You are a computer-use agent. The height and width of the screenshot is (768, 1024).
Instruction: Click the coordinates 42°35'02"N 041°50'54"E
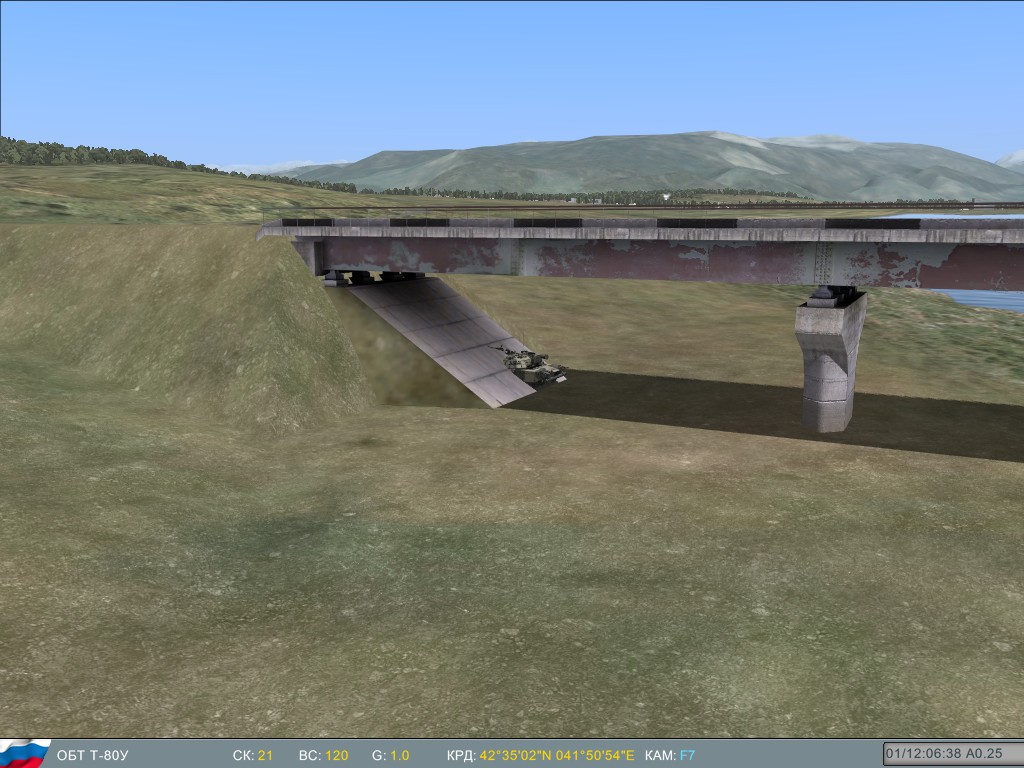(556, 756)
